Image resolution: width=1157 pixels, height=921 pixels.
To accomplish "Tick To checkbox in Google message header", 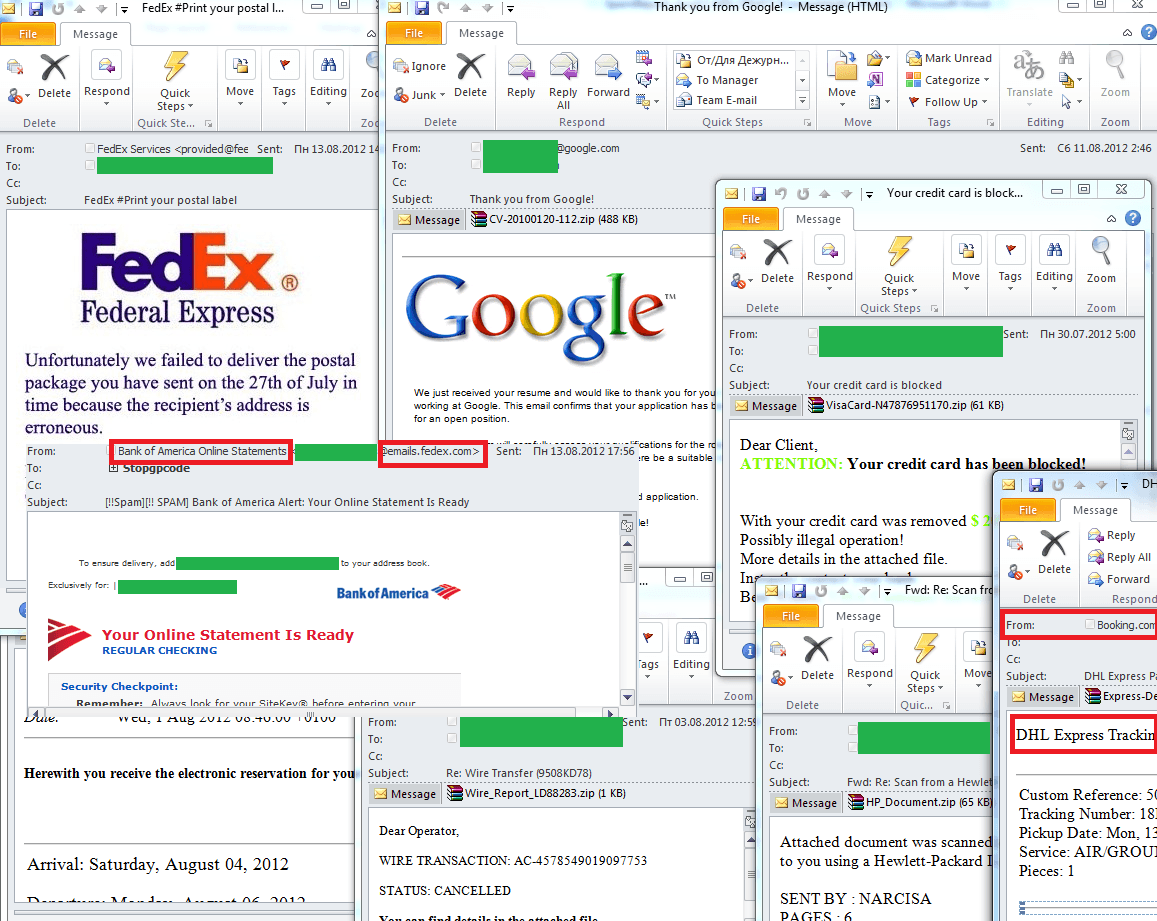I will tap(476, 165).
